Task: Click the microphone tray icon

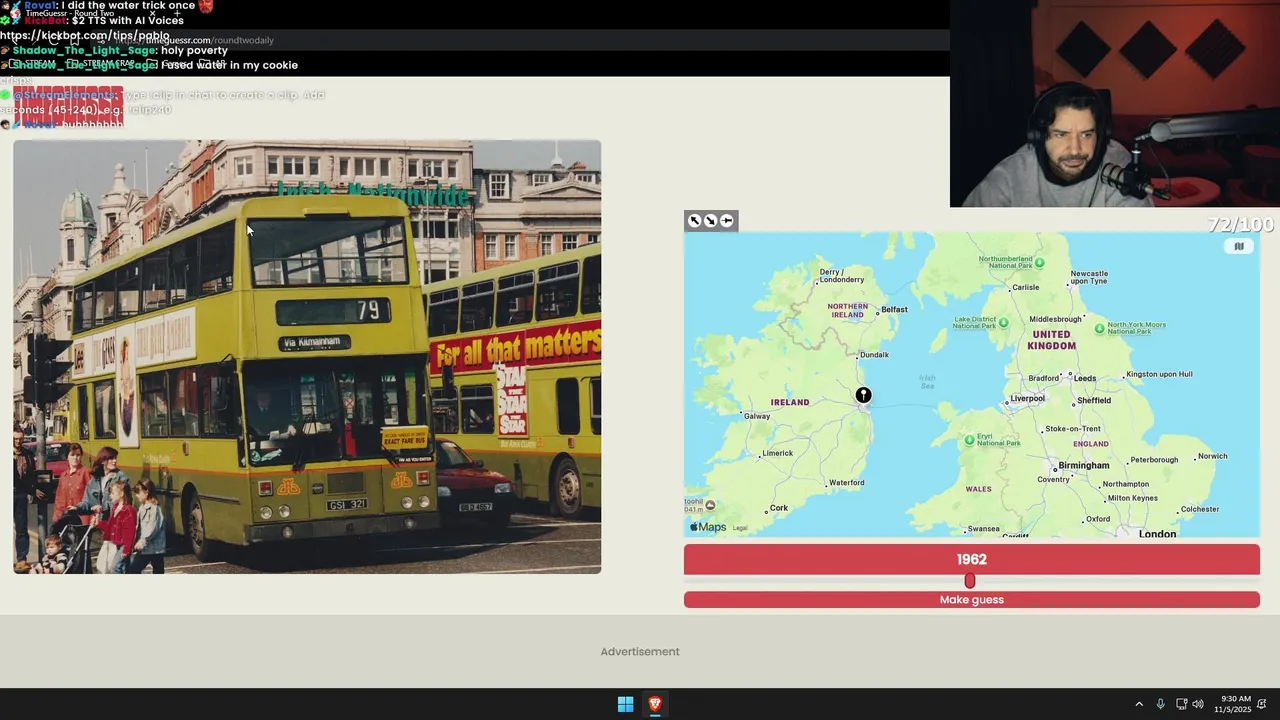Action: pyautogui.click(x=1160, y=704)
